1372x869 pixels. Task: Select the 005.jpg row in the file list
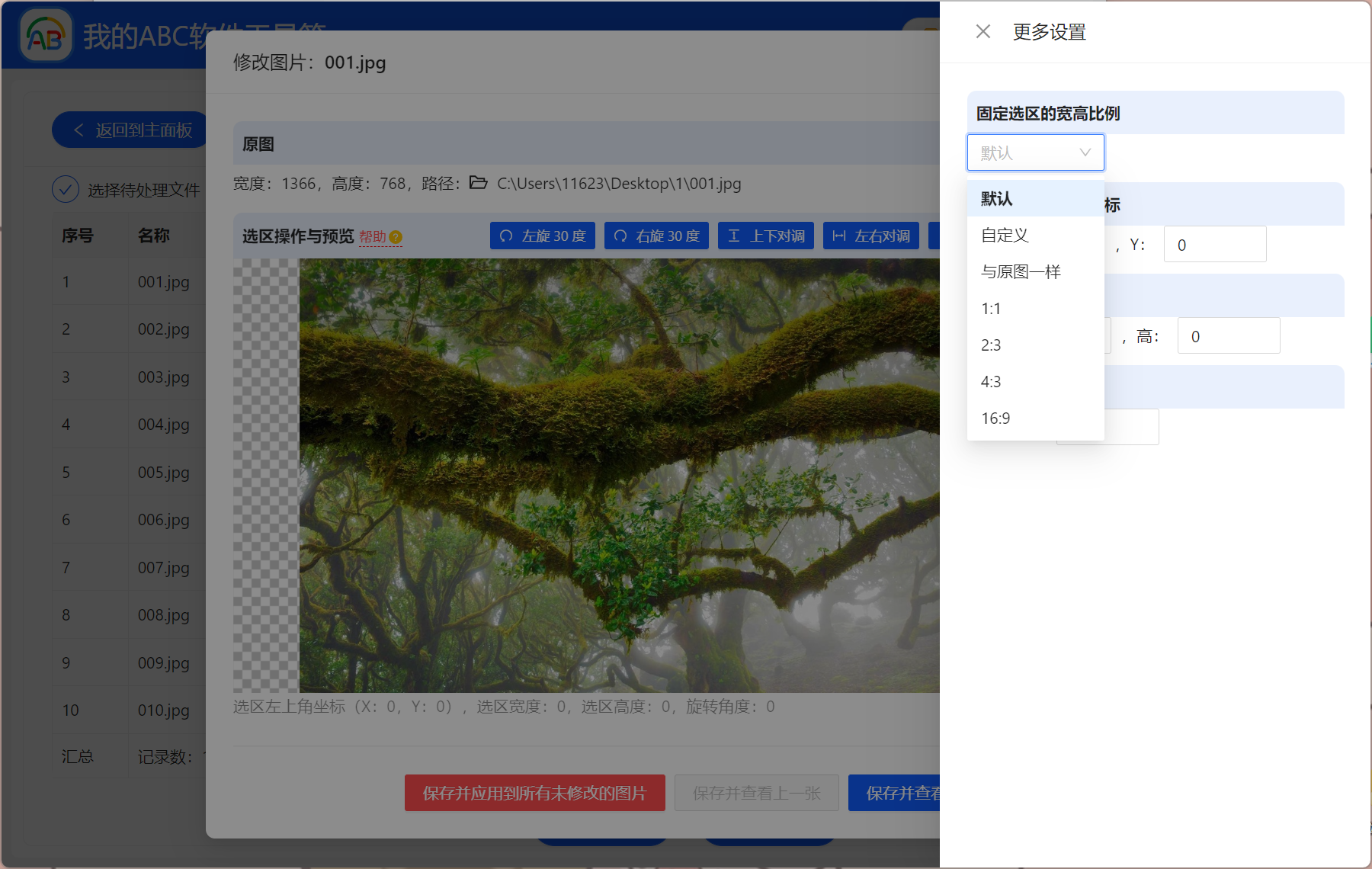click(x=163, y=472)
